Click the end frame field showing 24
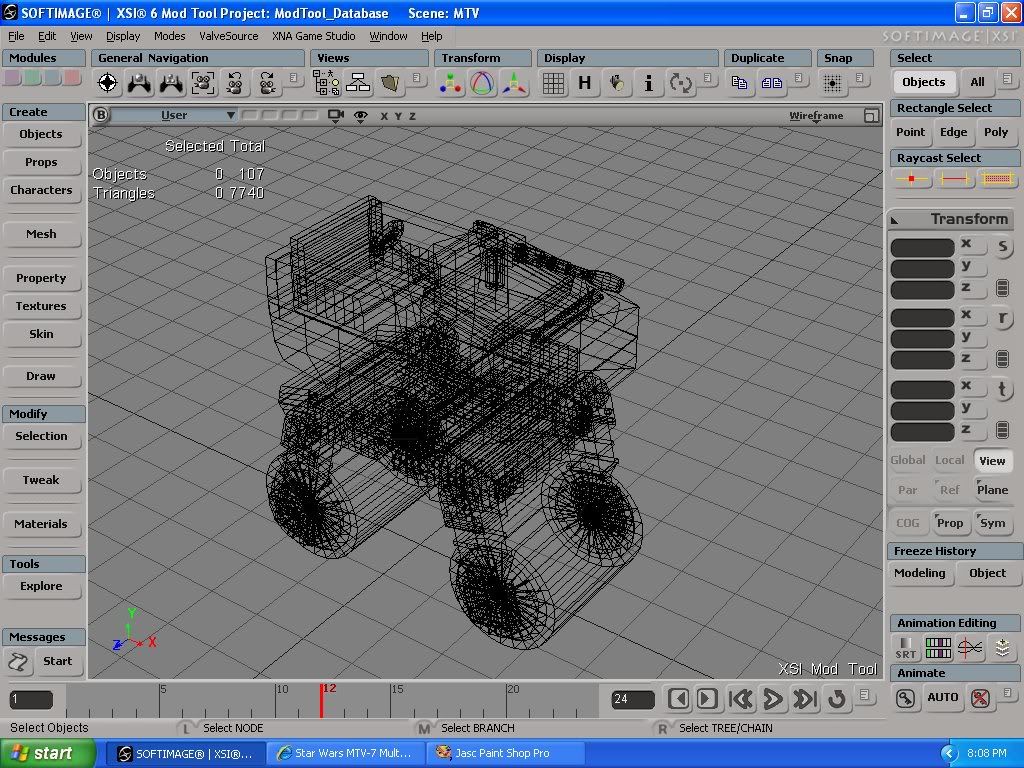Screen dimensions: 1024x768 point(633,699)
